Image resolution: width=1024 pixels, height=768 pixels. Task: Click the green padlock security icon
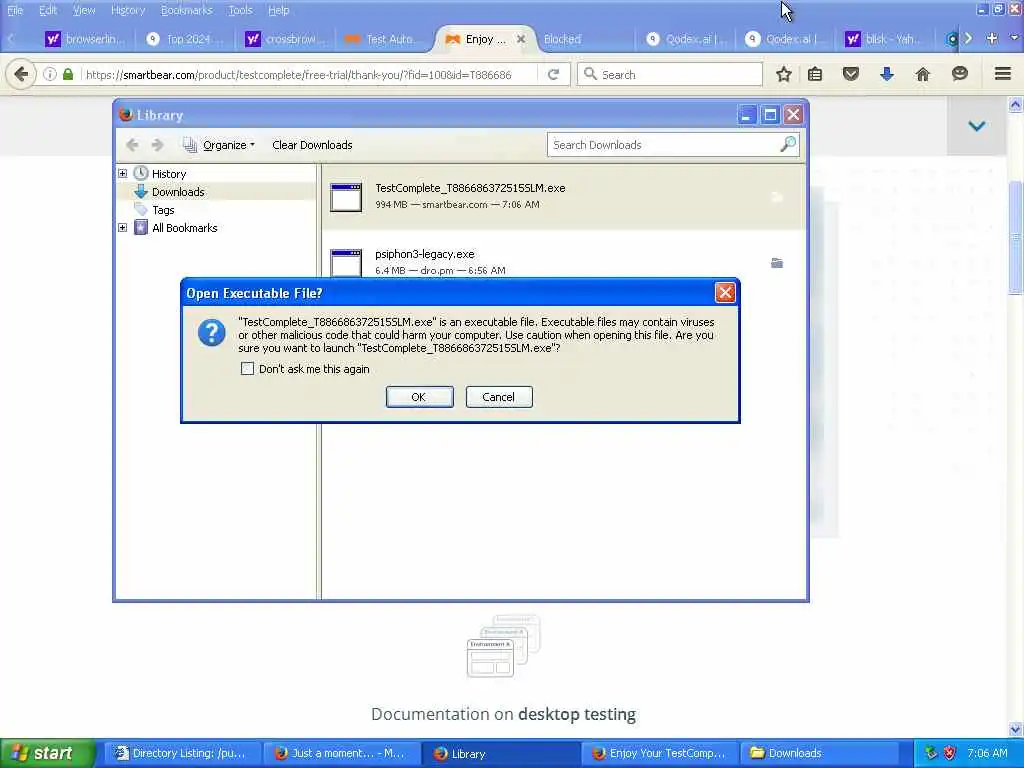click(68, 74)
